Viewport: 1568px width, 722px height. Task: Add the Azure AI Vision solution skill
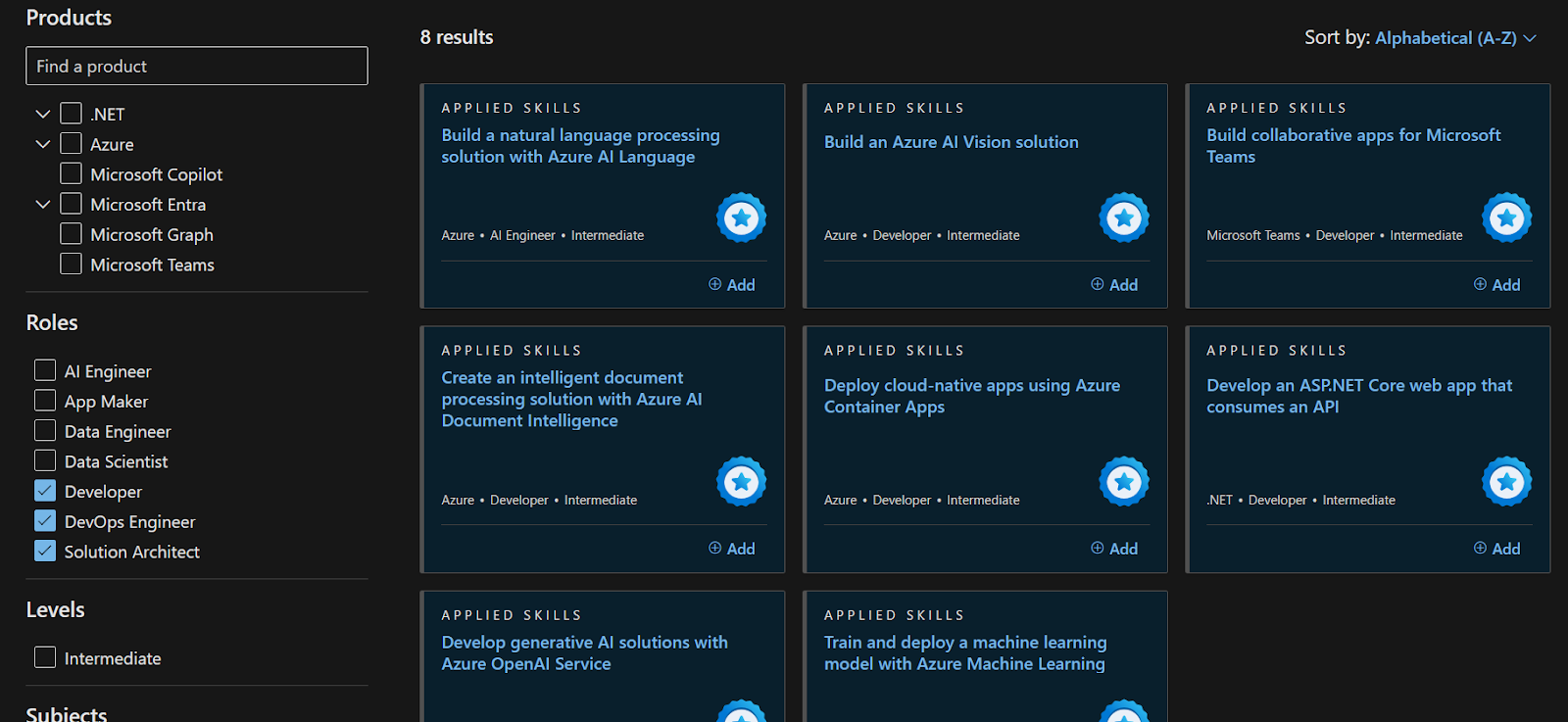tap(1114, 285)
